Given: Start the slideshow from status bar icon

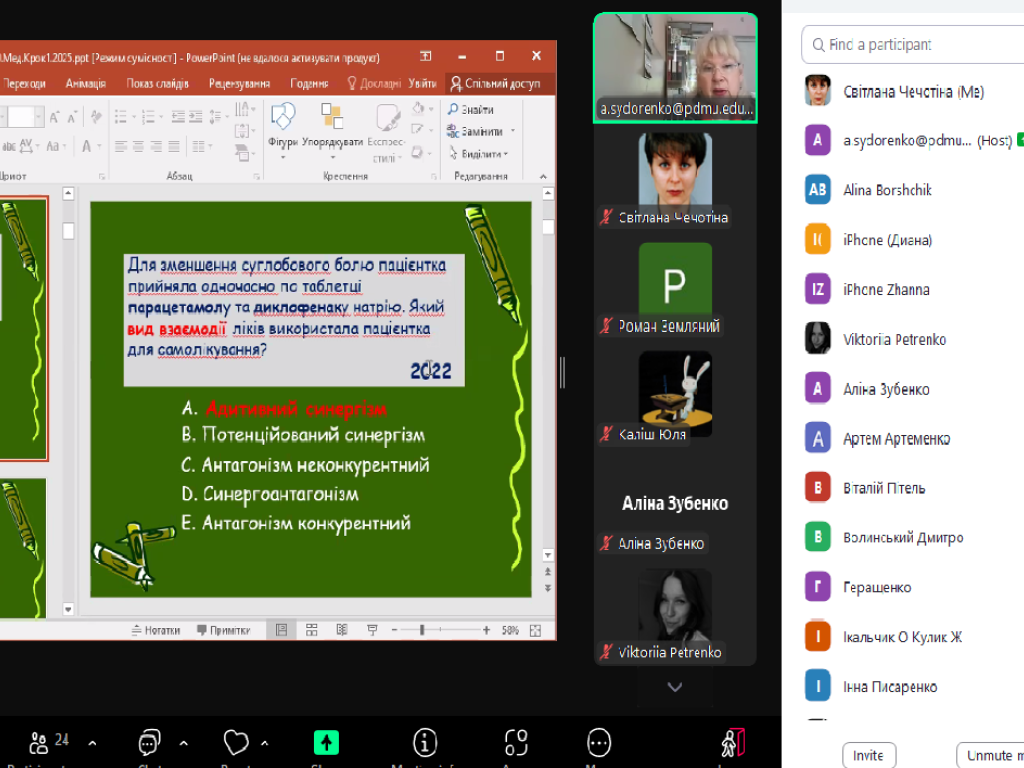Looking at the screenshot, I should point(372,630).
